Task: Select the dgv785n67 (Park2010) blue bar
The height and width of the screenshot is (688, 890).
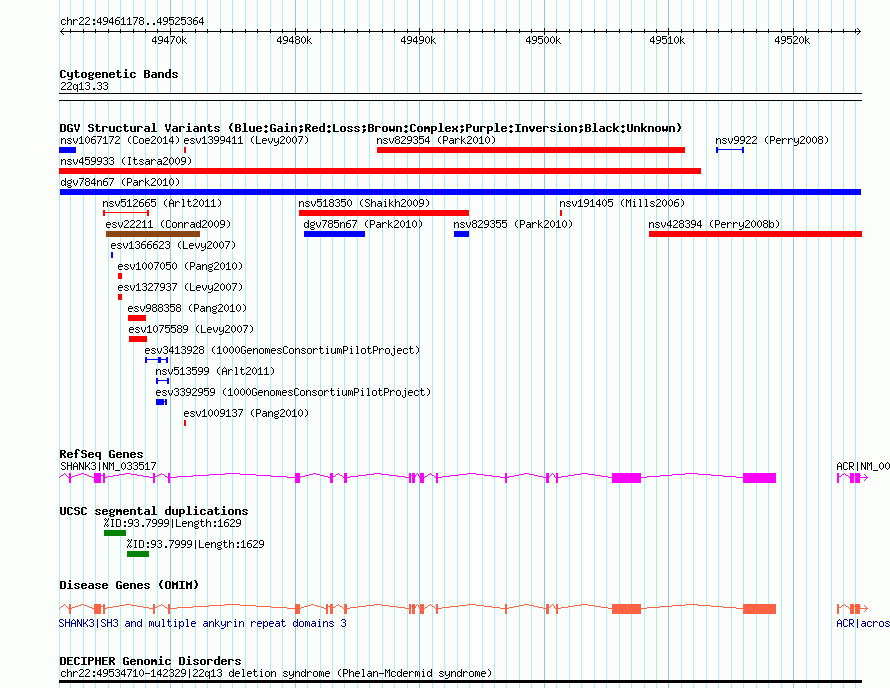Action: [x=334, y=234]
